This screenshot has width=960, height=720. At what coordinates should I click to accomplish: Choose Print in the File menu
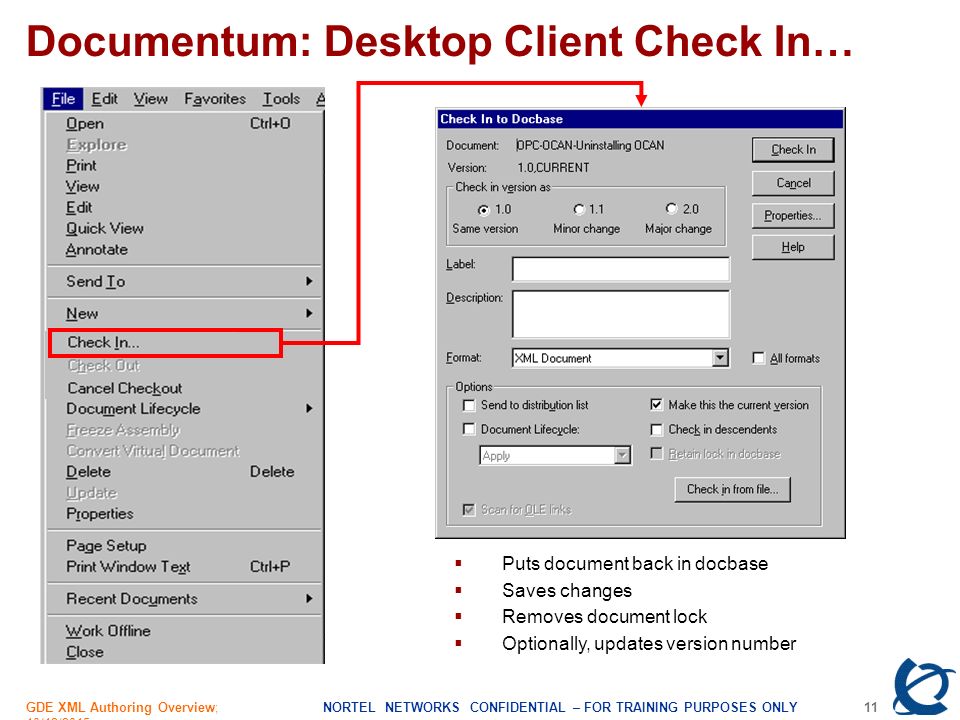tap(184, 166)
